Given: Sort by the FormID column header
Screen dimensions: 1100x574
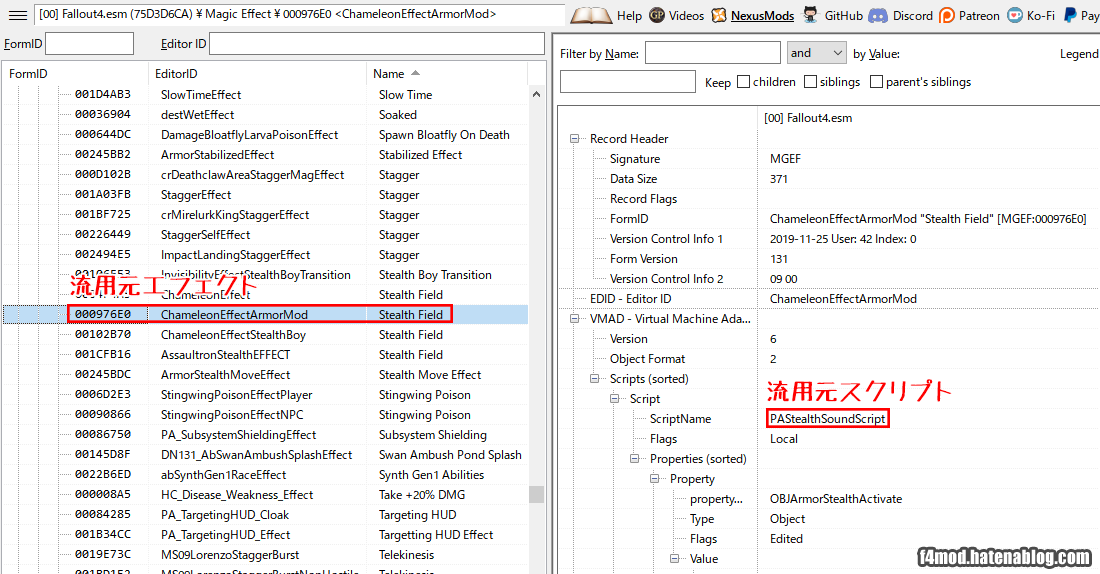Looking at the screenshot, I should 74,74.
